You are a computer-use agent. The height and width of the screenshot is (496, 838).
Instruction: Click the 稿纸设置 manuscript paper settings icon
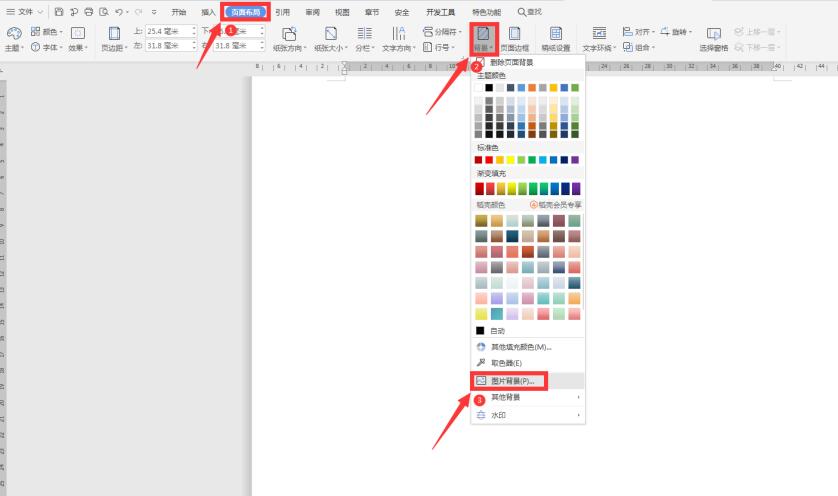click(x=556, y=33)
